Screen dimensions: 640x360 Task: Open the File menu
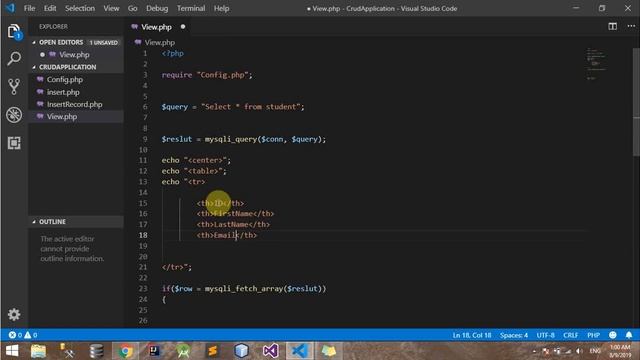point(29,8)
